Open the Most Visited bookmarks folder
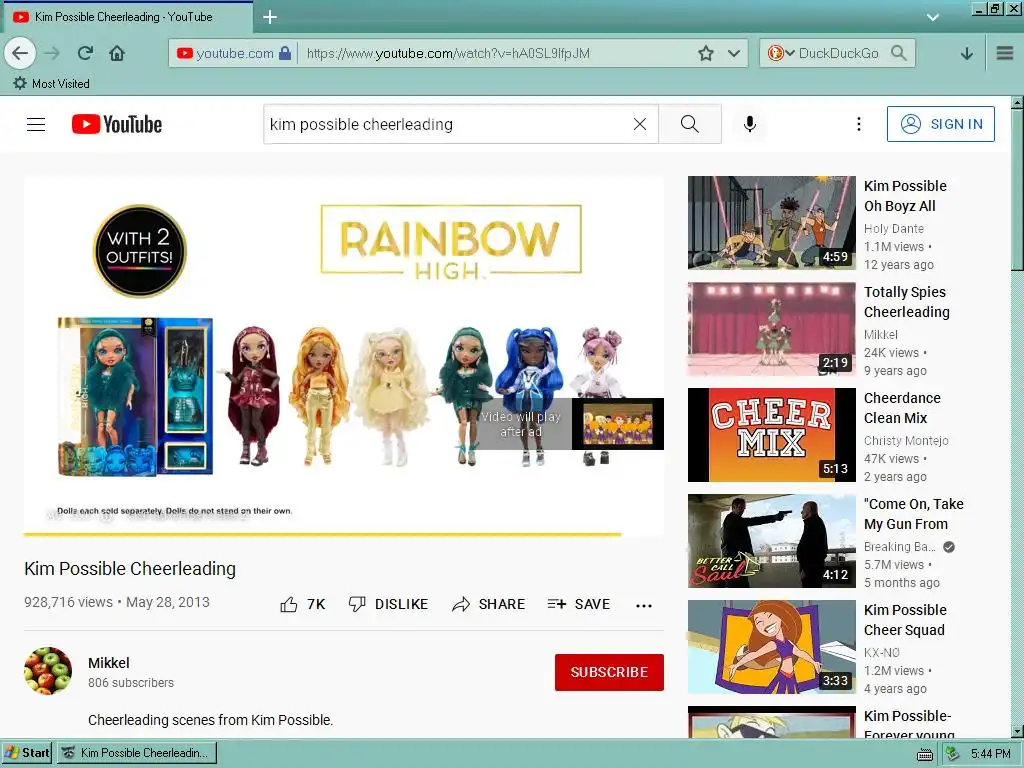This screenshot has width=1024, height=768. (x=51, y=84)
